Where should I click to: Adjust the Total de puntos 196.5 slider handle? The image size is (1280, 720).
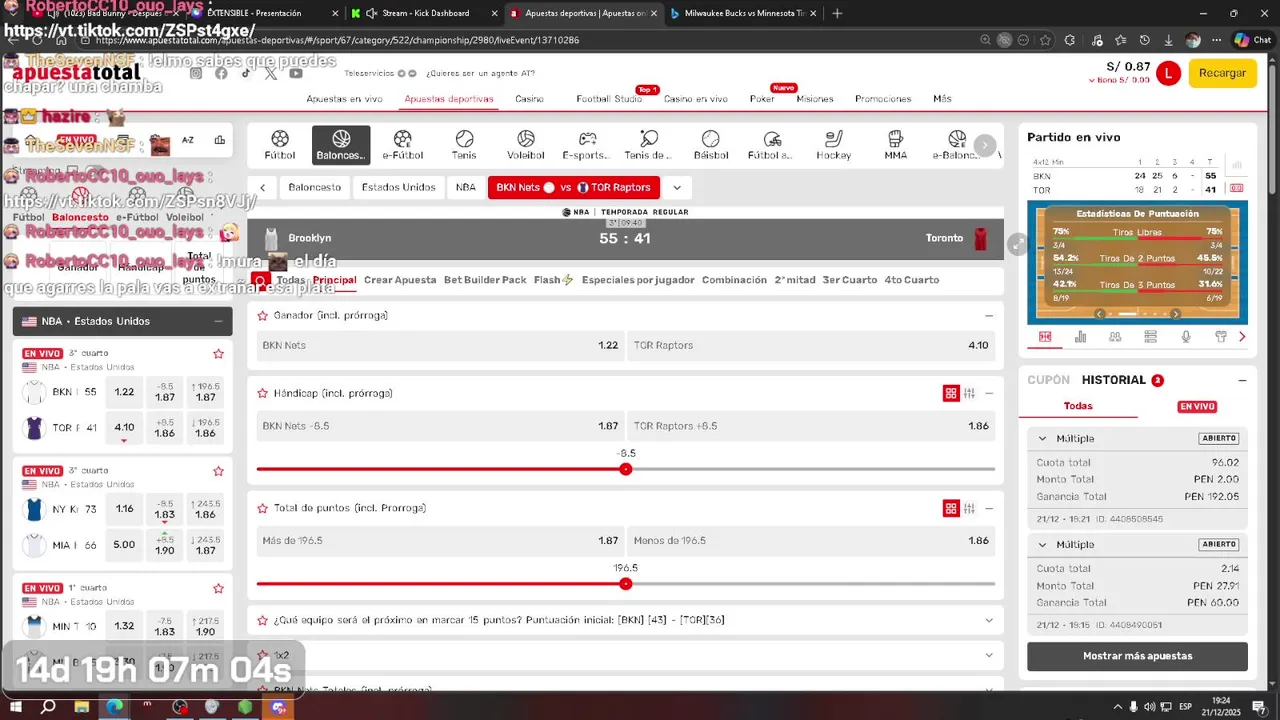point(626,584)
